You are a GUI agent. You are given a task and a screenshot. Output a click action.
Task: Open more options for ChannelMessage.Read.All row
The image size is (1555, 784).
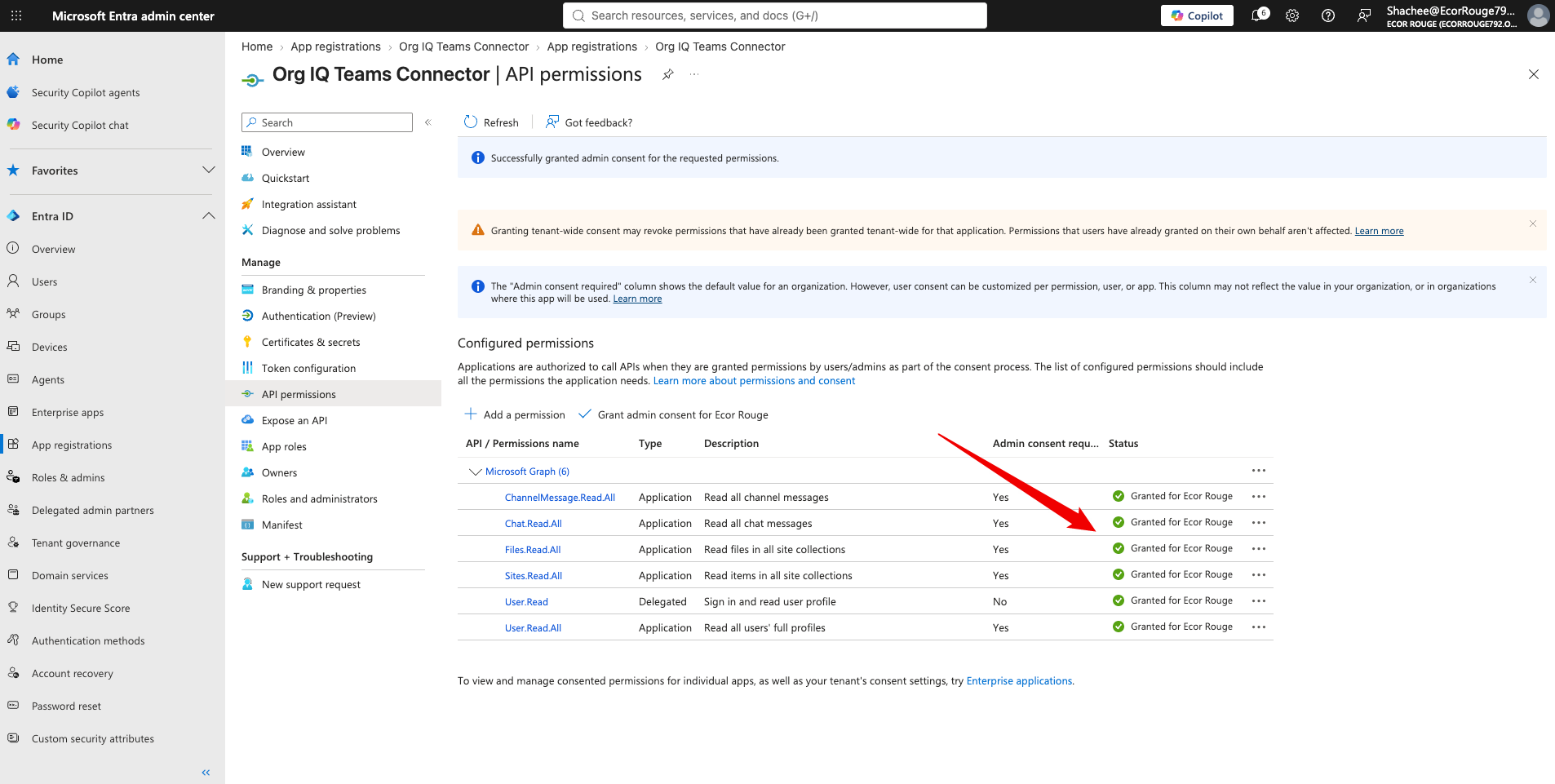[1259, 497]
